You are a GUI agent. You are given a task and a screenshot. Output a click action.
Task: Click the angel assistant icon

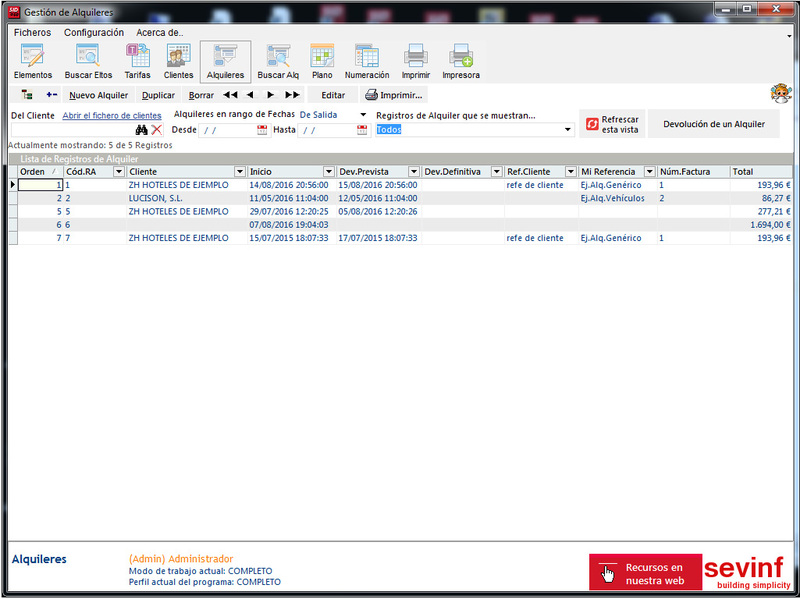(781, 93)
